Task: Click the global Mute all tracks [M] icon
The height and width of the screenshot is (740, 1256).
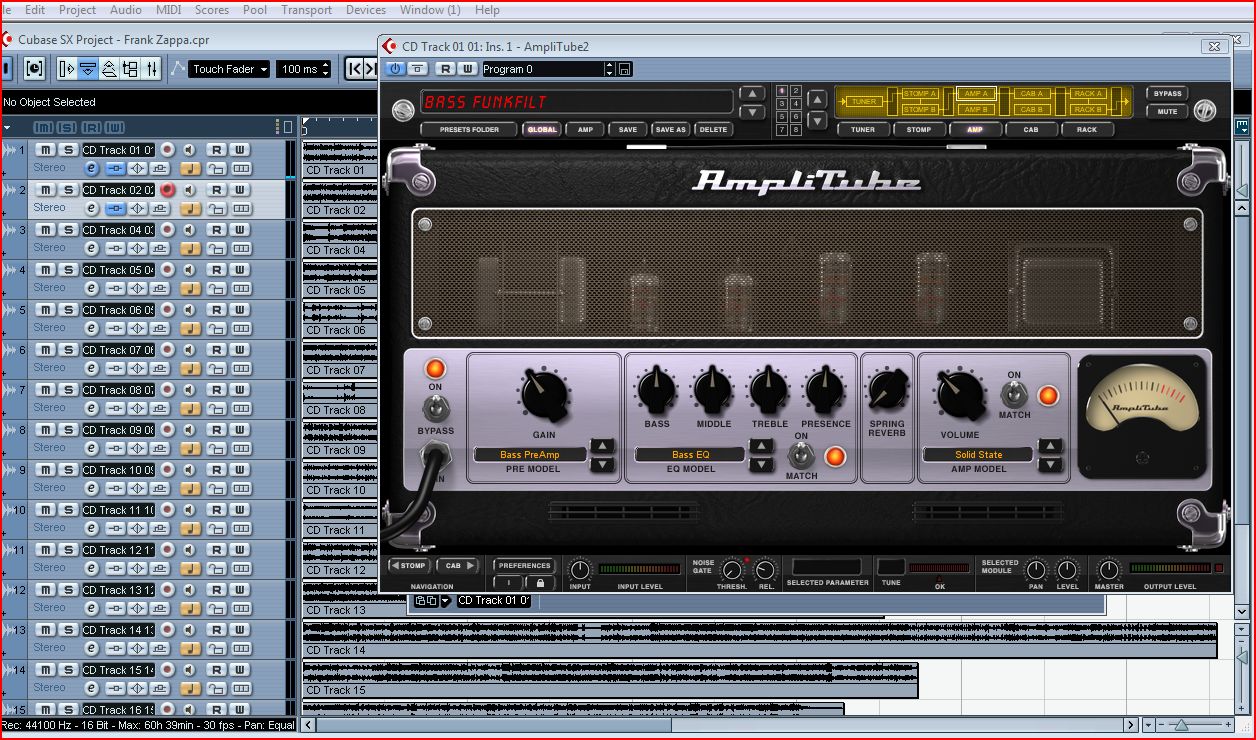Action: (43, 127)
